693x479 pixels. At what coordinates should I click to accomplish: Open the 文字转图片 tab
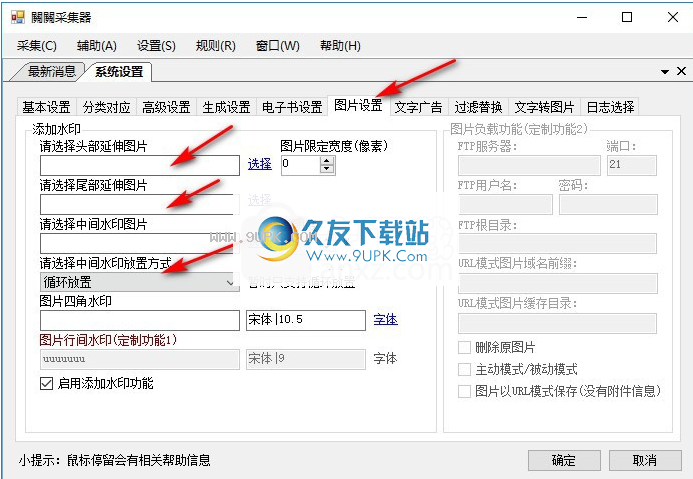click(x=544, y=107)
